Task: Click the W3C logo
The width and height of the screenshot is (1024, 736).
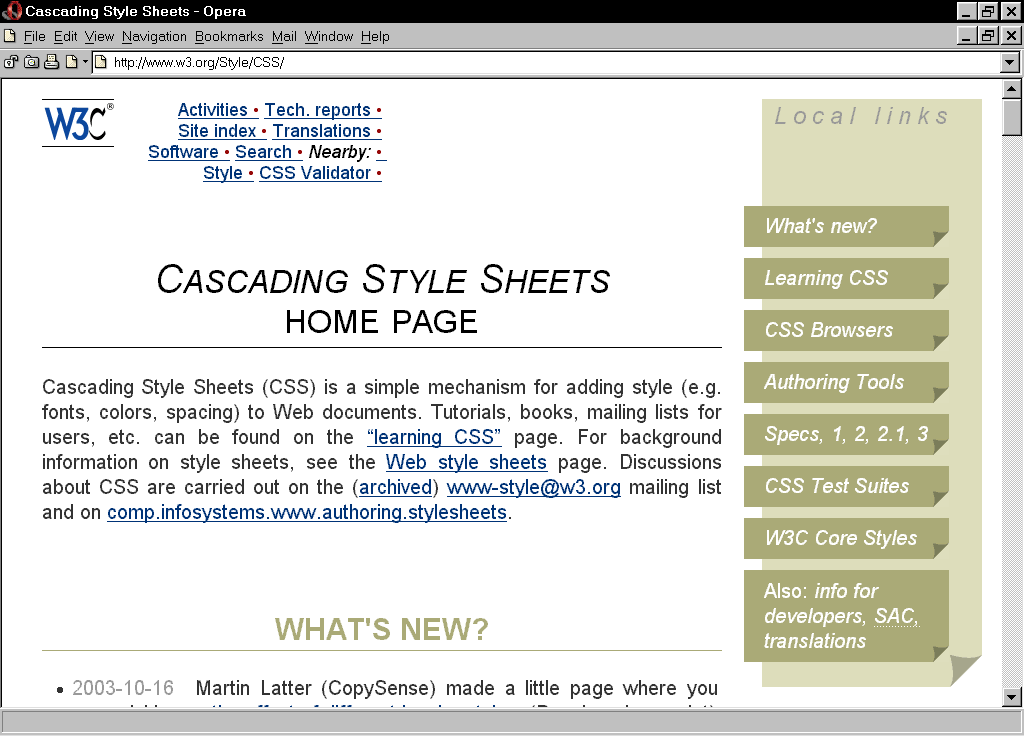Action: pos(78,123)
